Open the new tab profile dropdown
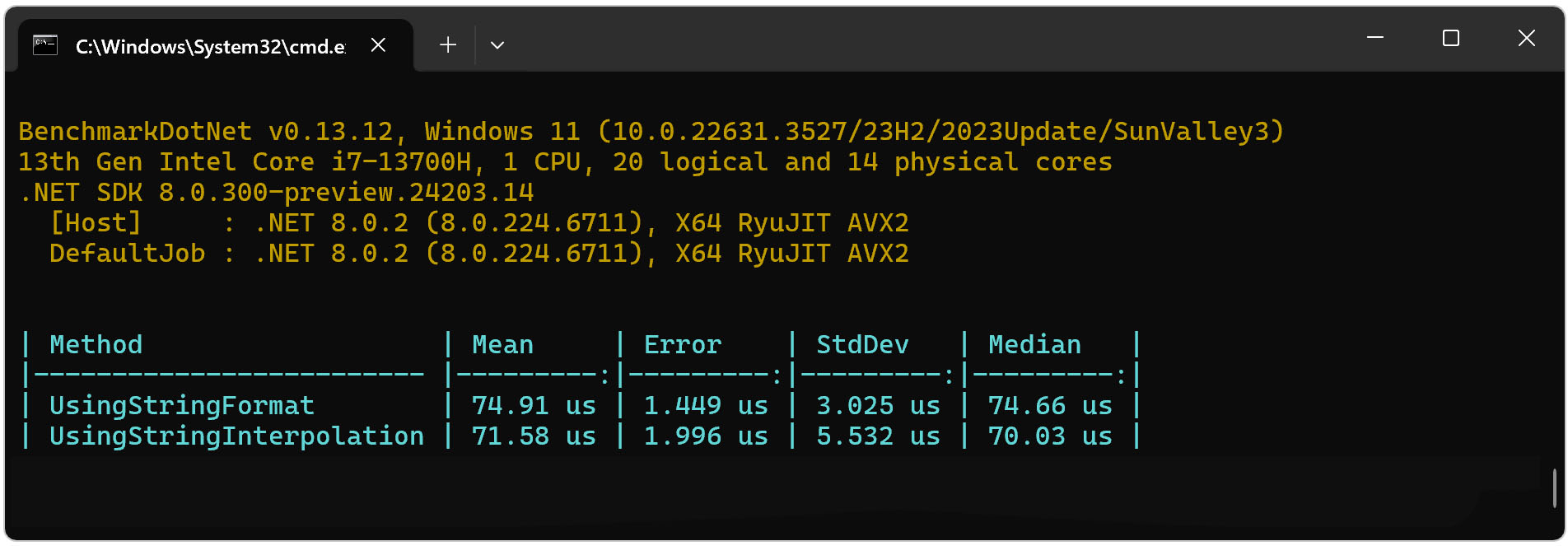The image size is (1568, 555). [497, 45]
